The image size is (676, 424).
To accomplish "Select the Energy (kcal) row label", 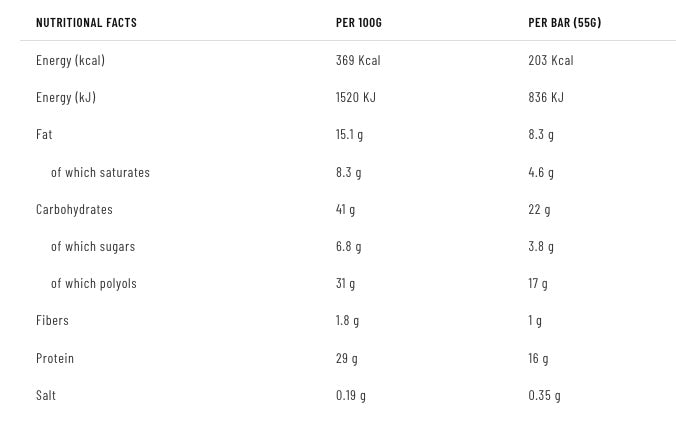I will point(70,60).
